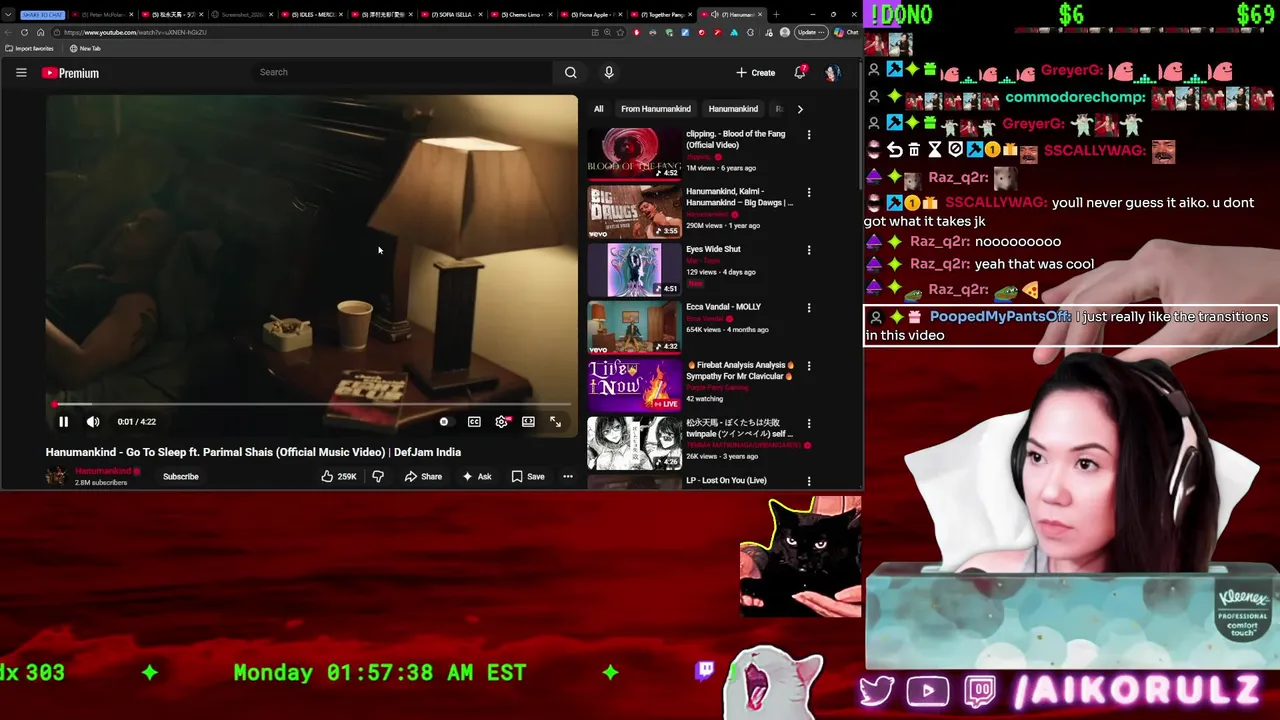Open the Hanumankind channel name link
This screenshot has height=720, width=1280.
[x=103, y=471]
